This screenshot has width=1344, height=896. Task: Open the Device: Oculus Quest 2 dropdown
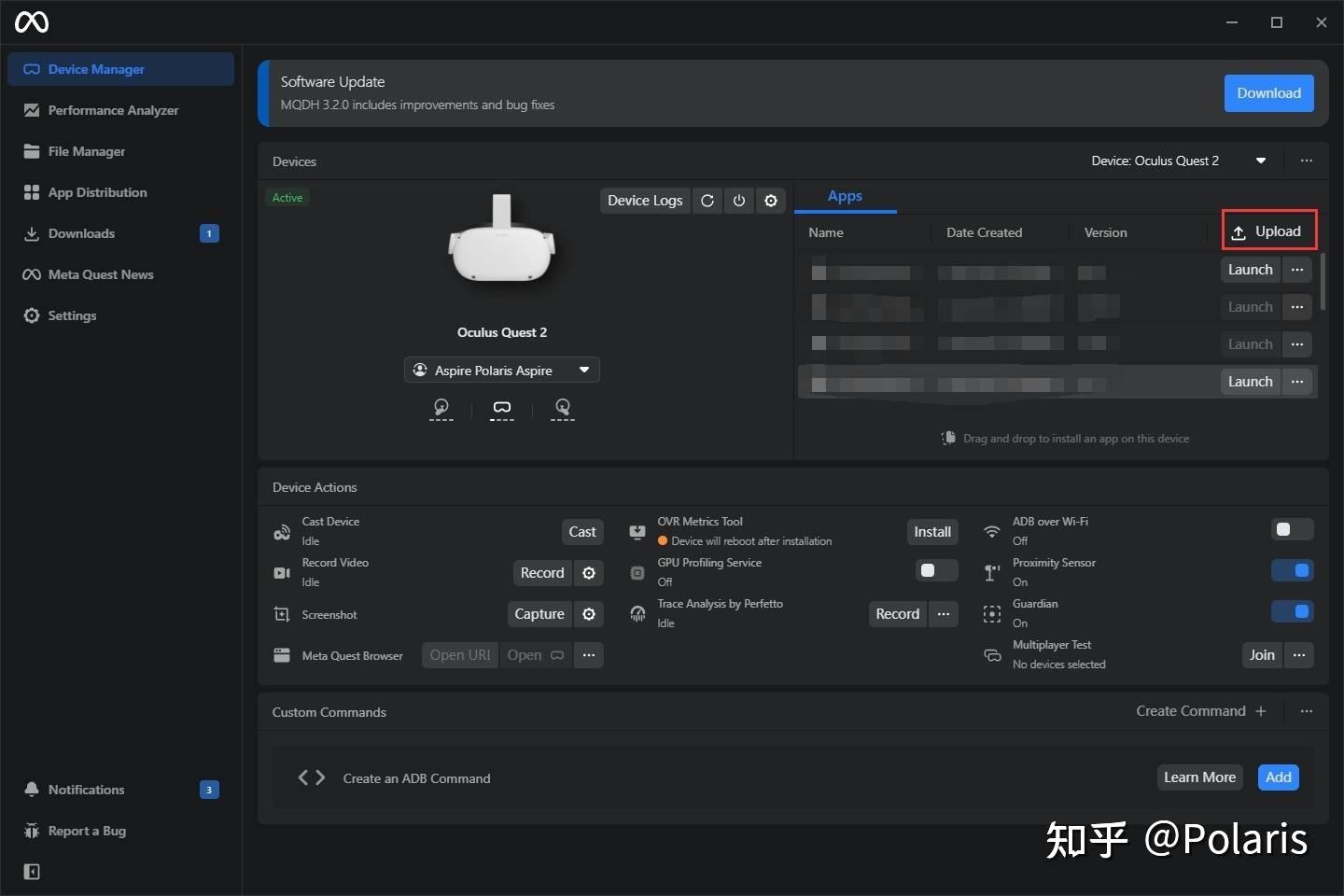pos(1260,161)
